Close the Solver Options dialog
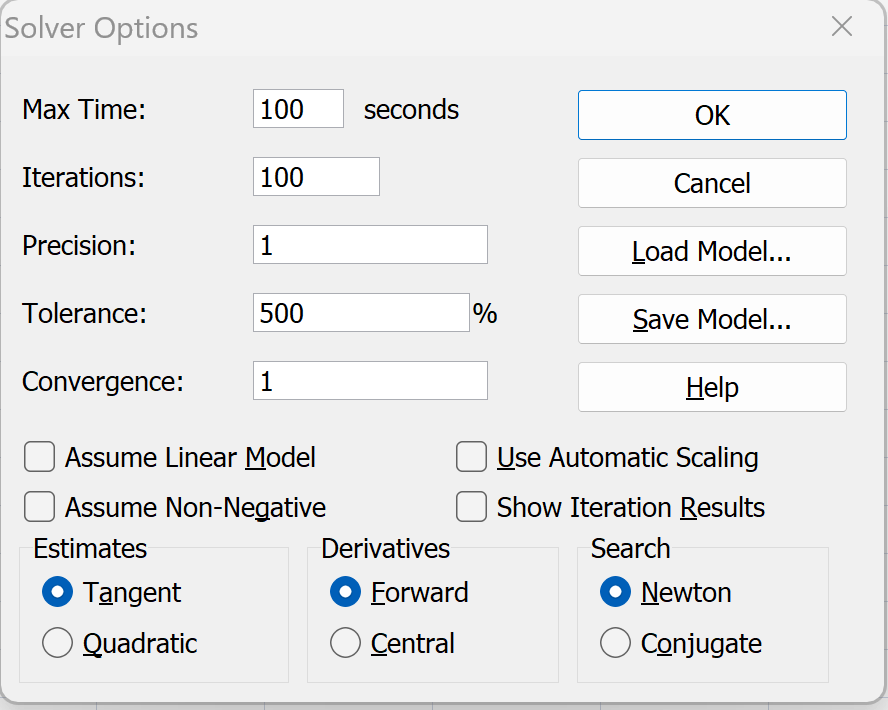The height and width of the screenshot is (710, 888). pyautogui.click(x=842, y=26)
